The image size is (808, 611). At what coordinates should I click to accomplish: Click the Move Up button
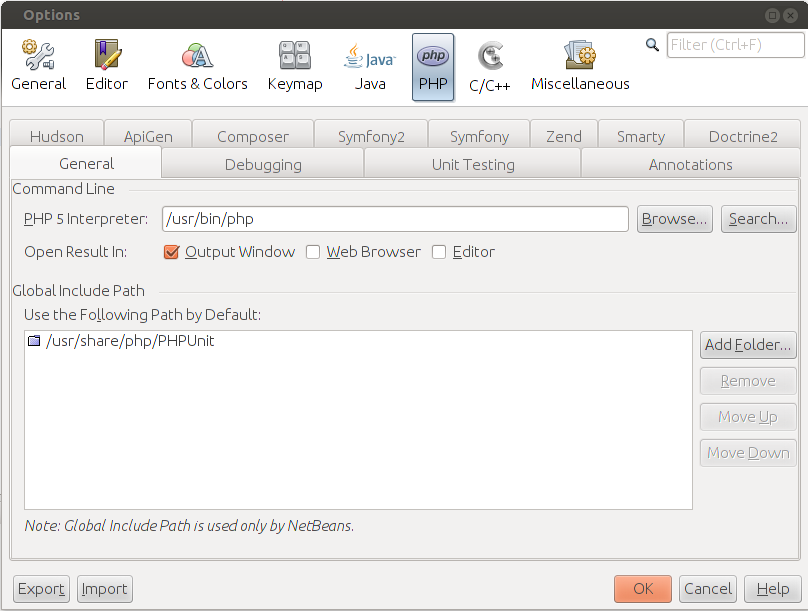tap(748, 417)
